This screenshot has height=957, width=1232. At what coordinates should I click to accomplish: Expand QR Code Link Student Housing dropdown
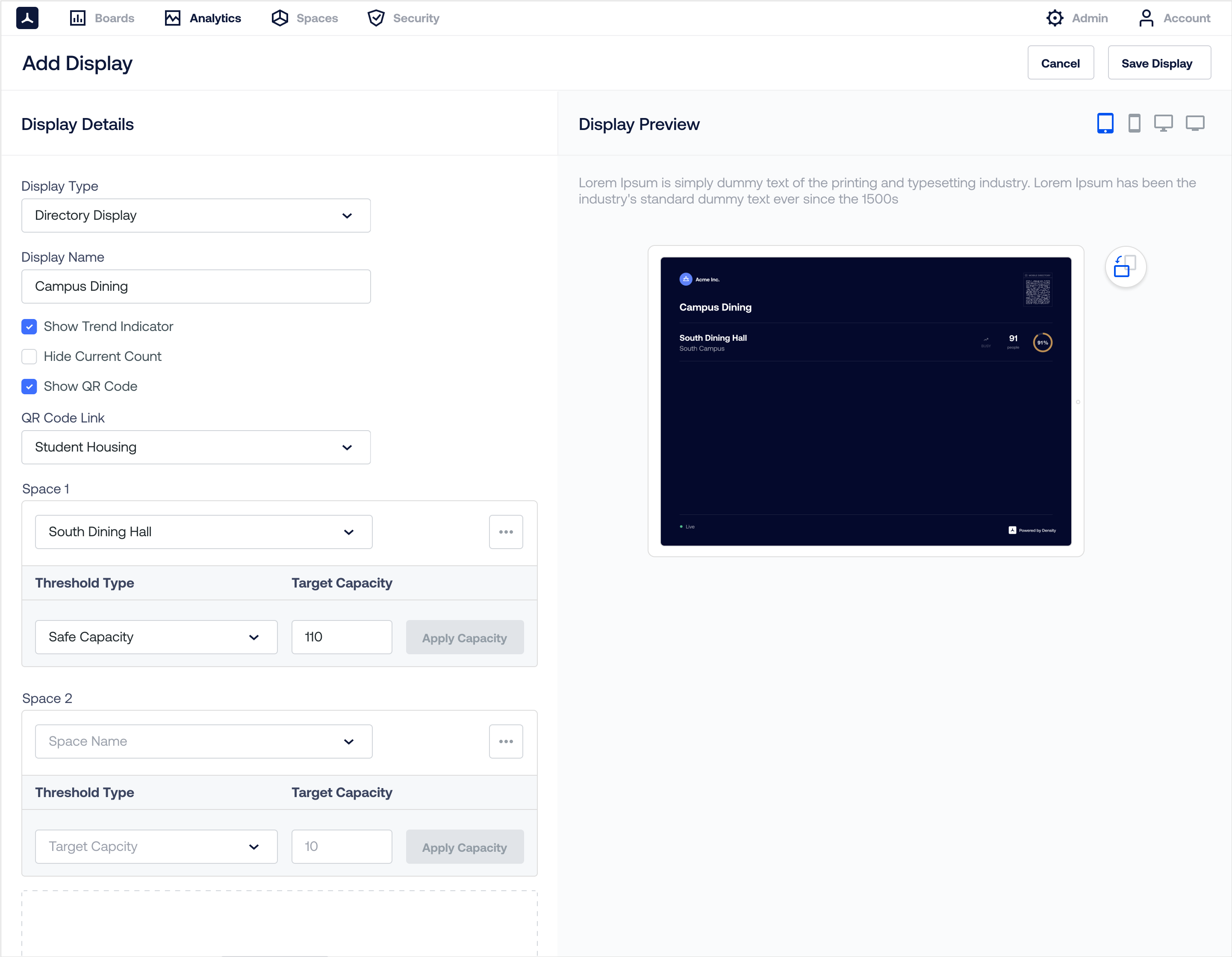click(196, 447)
